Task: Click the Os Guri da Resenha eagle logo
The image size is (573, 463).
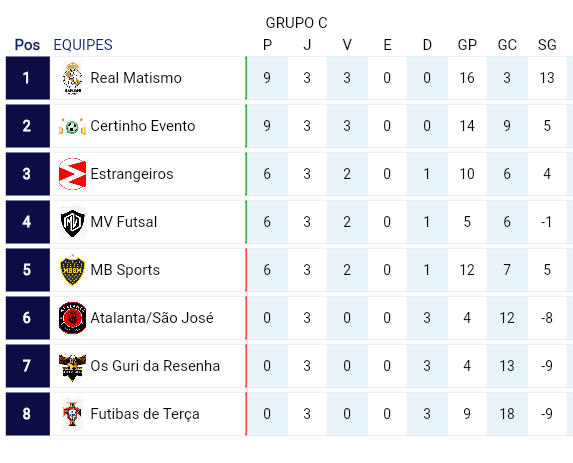Action: (x=72, y=367)
